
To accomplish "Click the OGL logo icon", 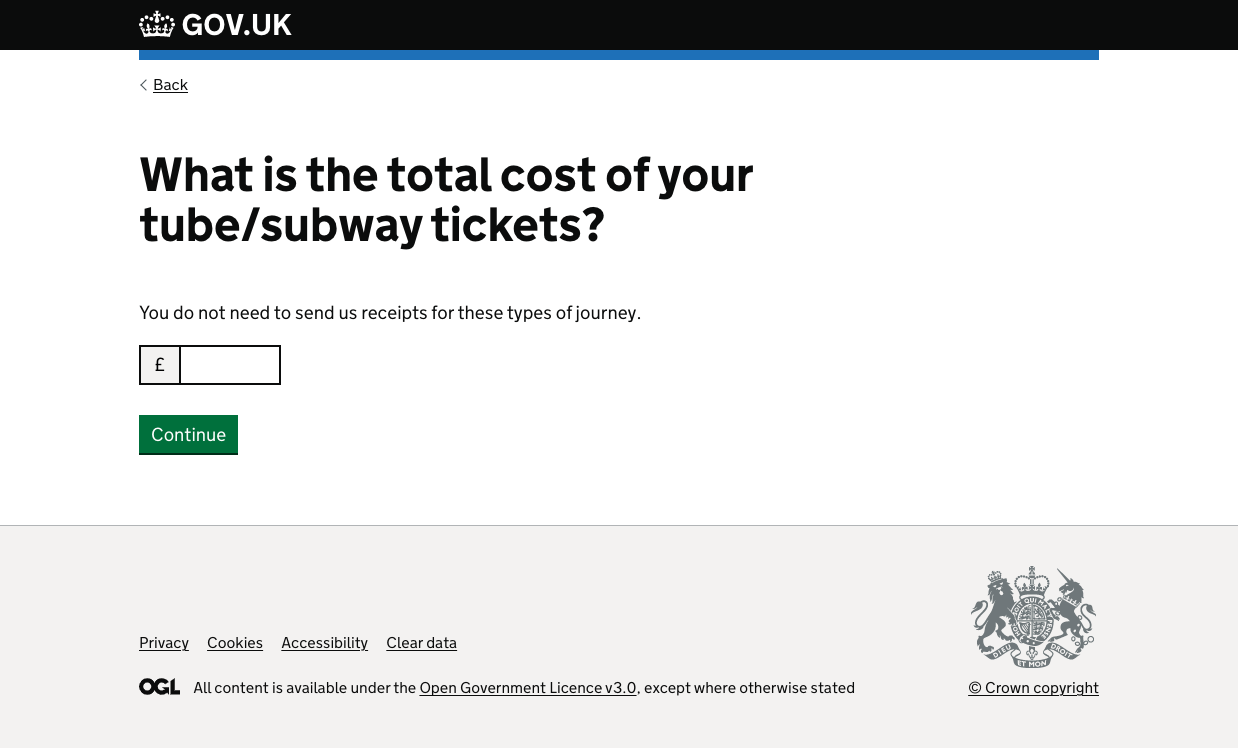I will point(159,687).
